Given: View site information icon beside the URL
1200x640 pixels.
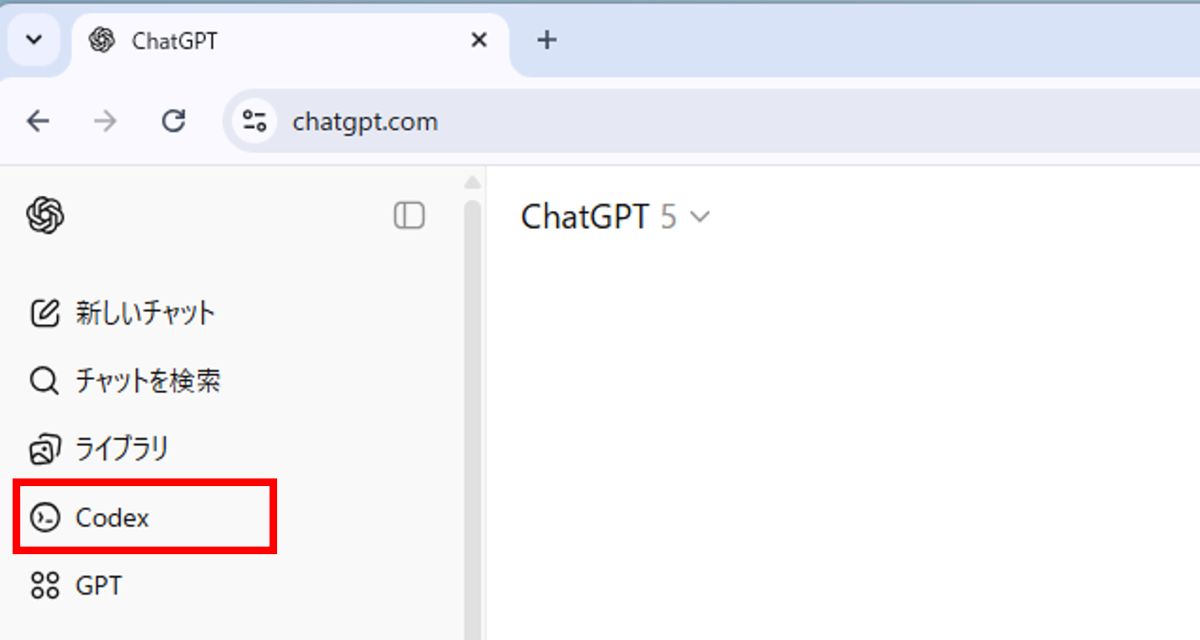Looking at the screenshot, I should point(255,122).
